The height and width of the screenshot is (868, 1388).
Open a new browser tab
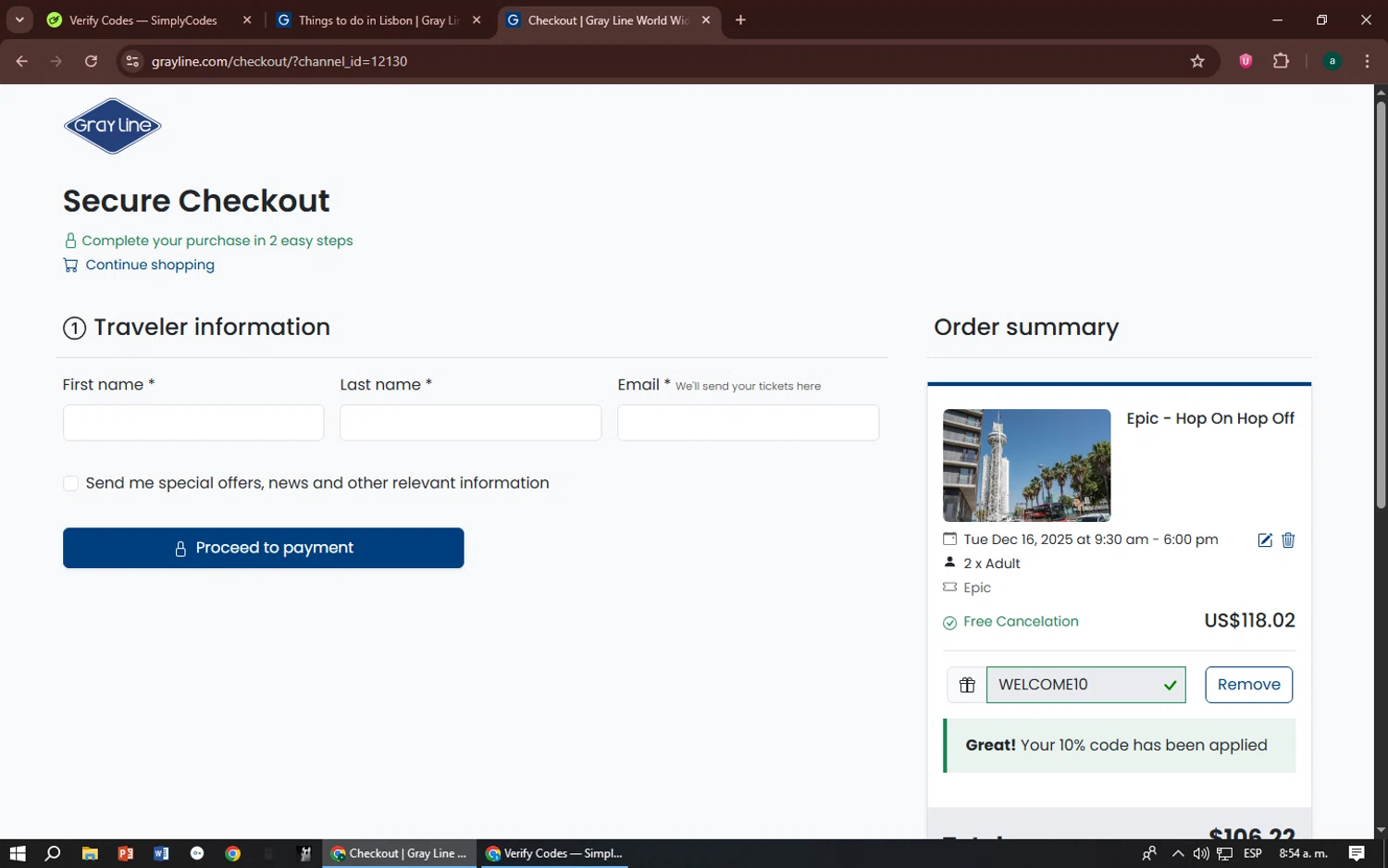(740, 20)
